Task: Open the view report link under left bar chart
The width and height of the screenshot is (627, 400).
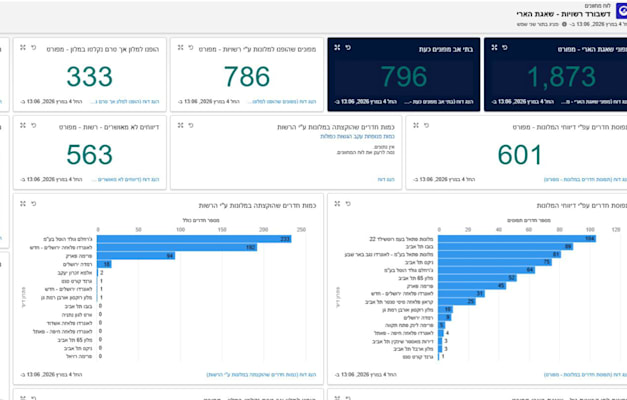Action: (261, 375)
